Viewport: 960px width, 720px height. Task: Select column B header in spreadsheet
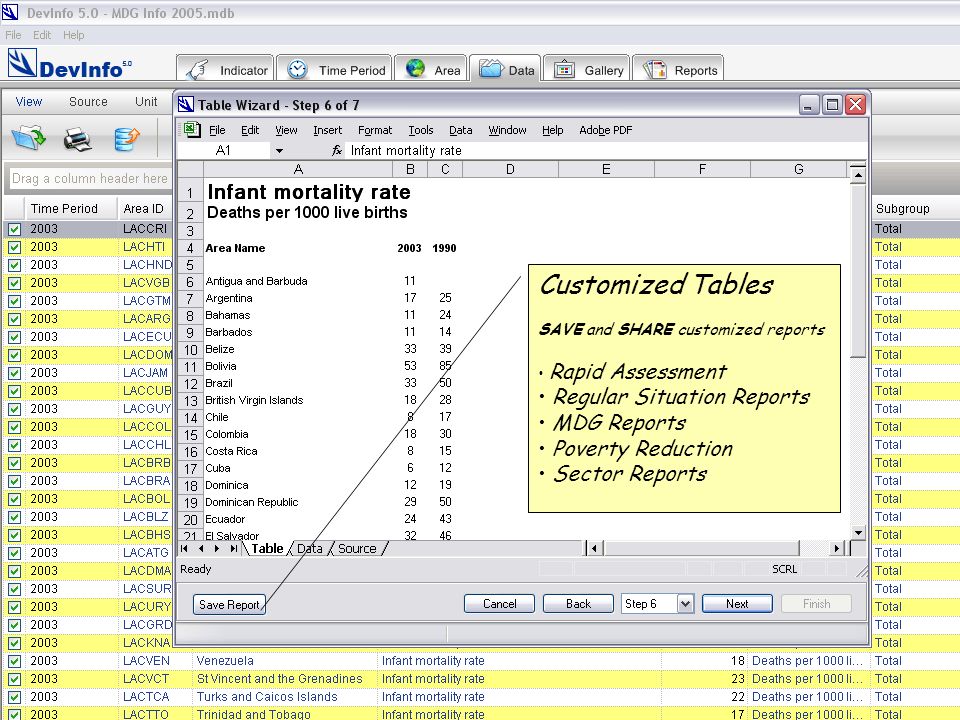coord(410,170)
